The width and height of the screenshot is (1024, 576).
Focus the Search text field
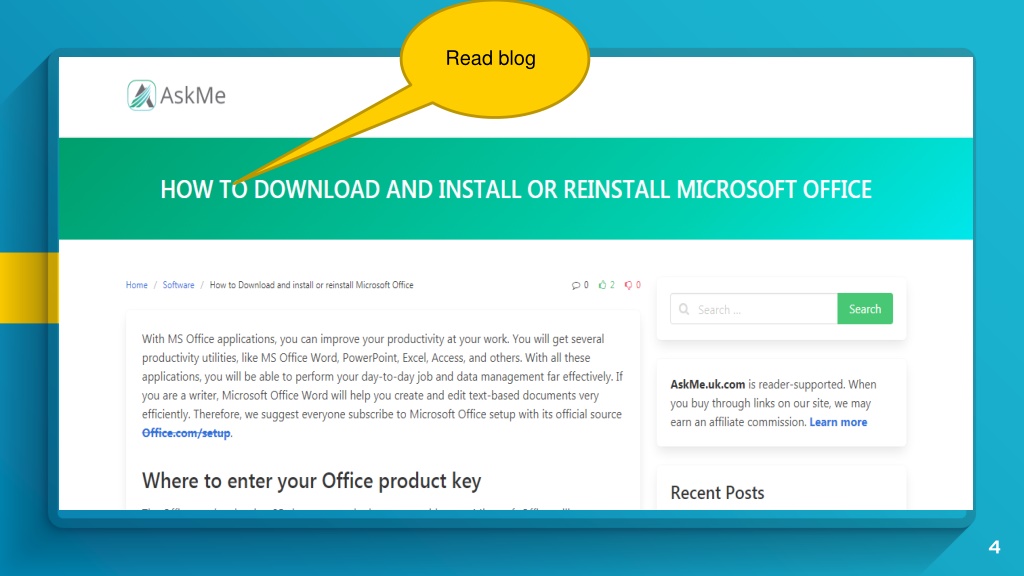coord(754,309)
